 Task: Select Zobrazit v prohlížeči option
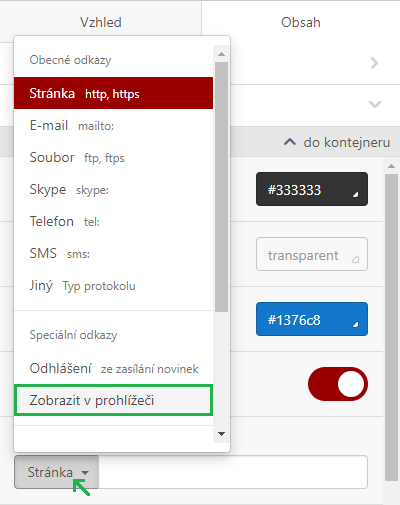click(x=113, y=400)
